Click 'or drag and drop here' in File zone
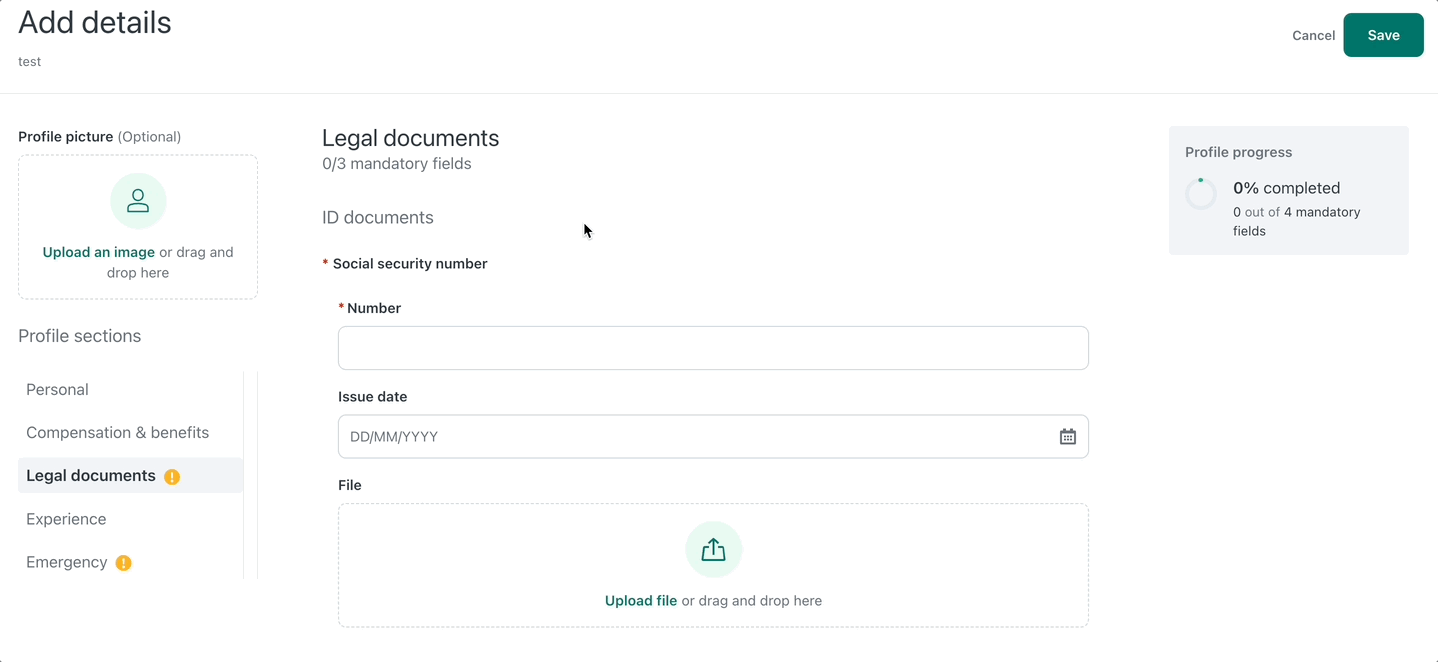Image resolution: width=1438 pixels, height=662 pixels. (x=752, y=601)
